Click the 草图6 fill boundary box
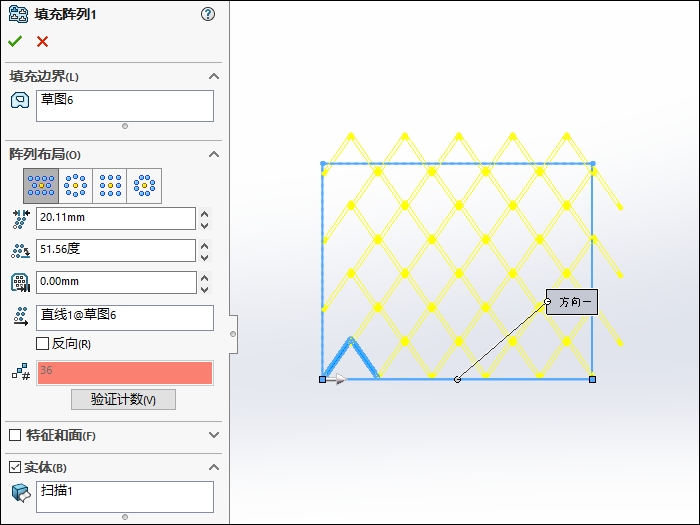The width and height of the screenshot is (700, 525). [125, 106]
